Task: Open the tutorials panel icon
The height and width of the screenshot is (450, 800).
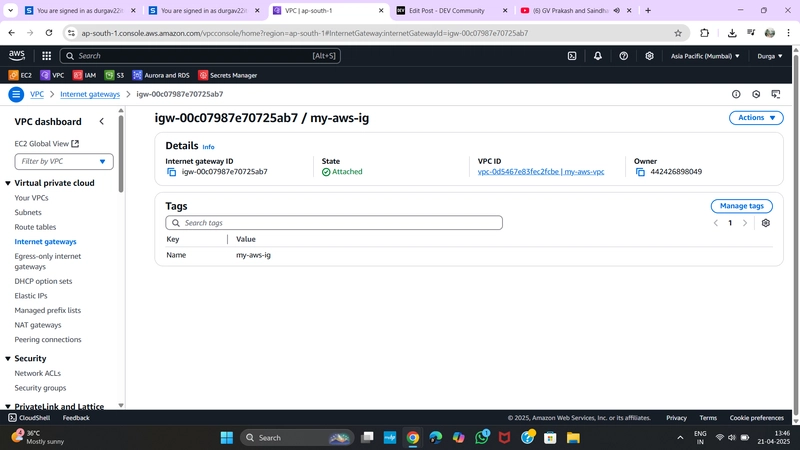Action: [776, 94]
